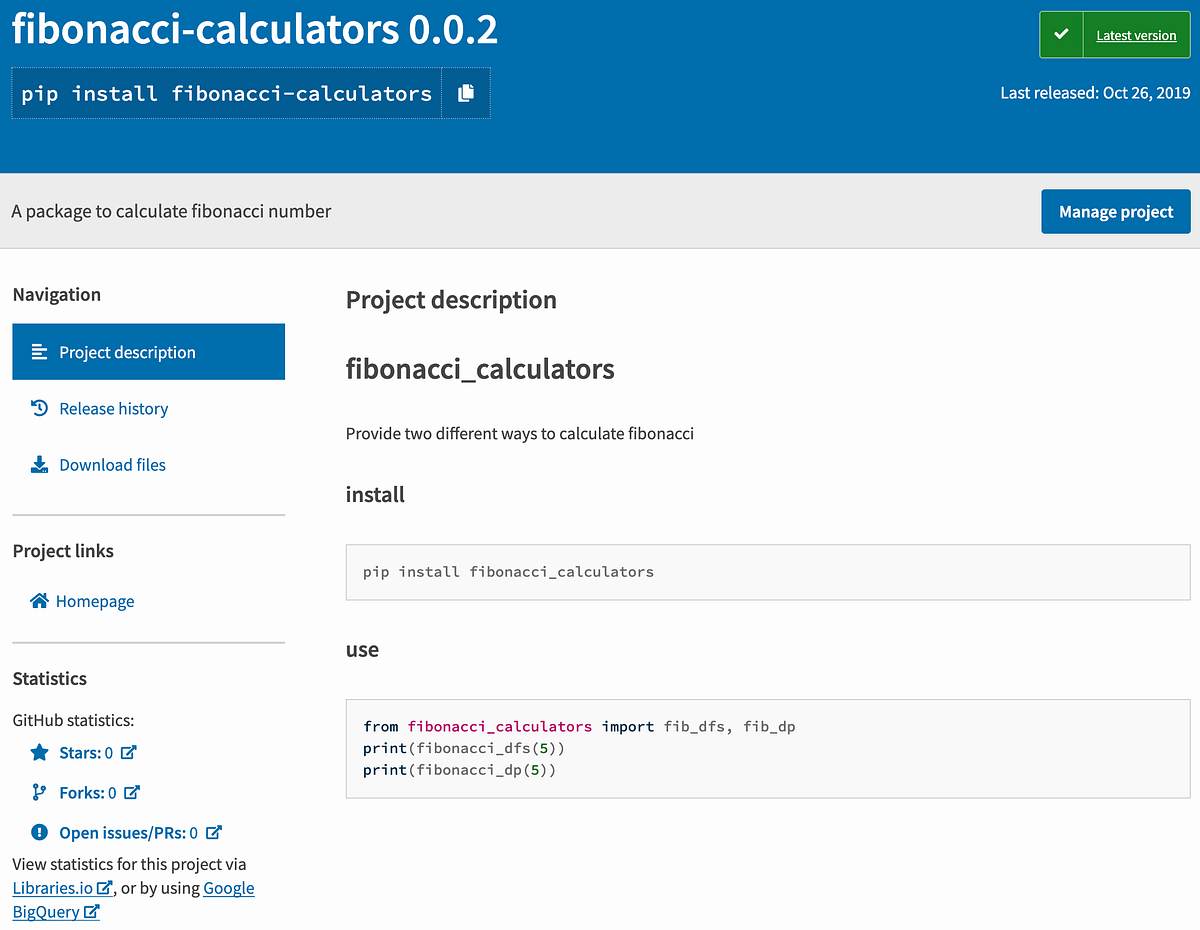Open the Download files navigation entry
Screen dimensions: 1200x930
112,464
